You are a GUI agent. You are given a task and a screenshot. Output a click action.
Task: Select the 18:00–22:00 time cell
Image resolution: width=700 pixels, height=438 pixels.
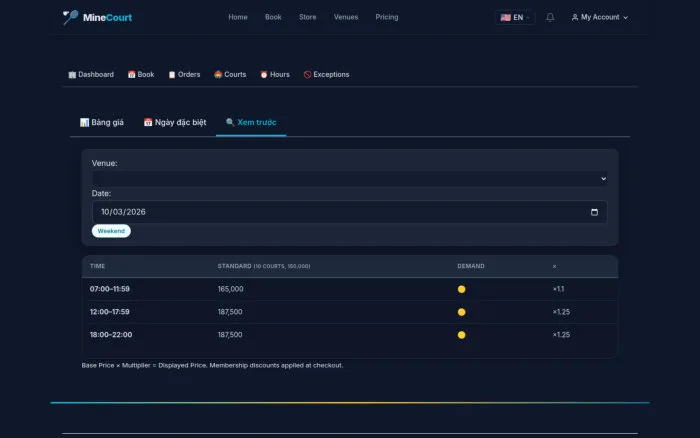point(111,334)
